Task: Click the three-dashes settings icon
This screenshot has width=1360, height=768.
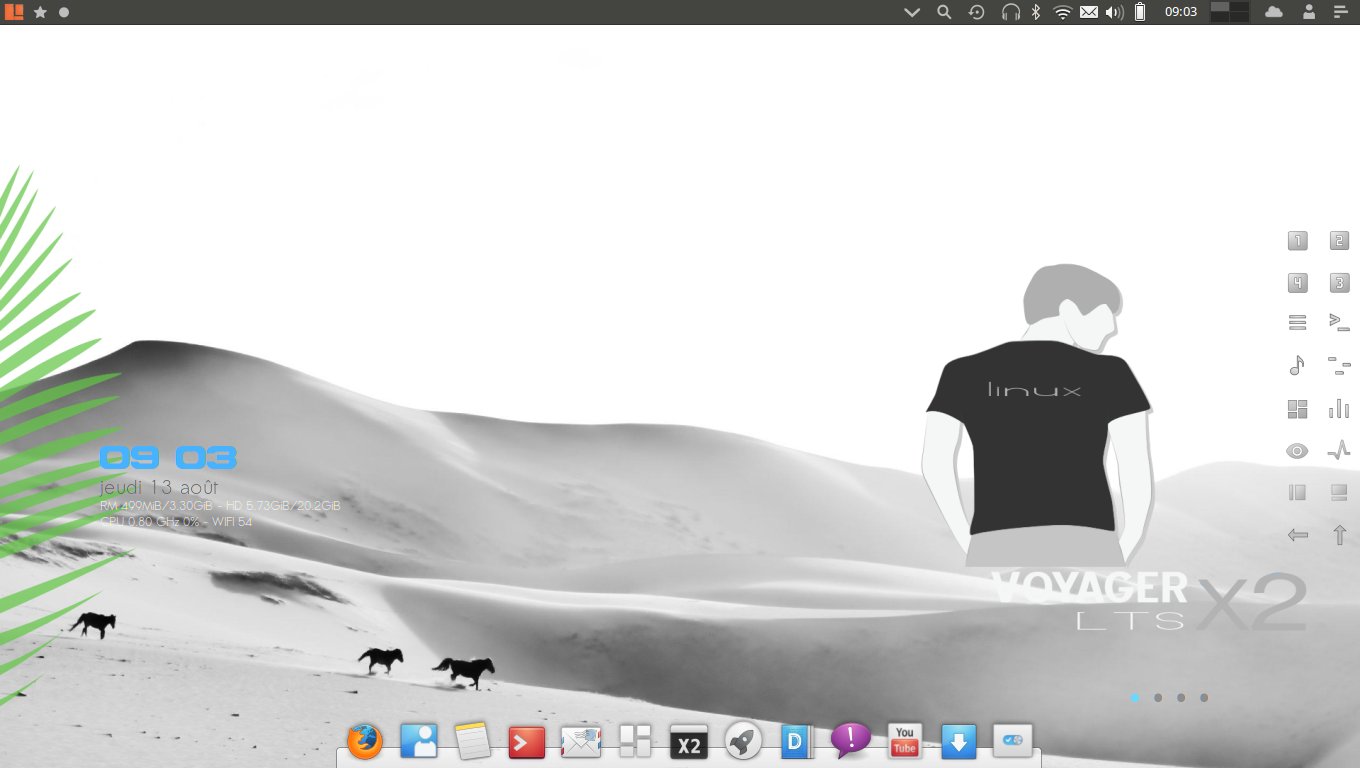Action: tap(1339, 365)
